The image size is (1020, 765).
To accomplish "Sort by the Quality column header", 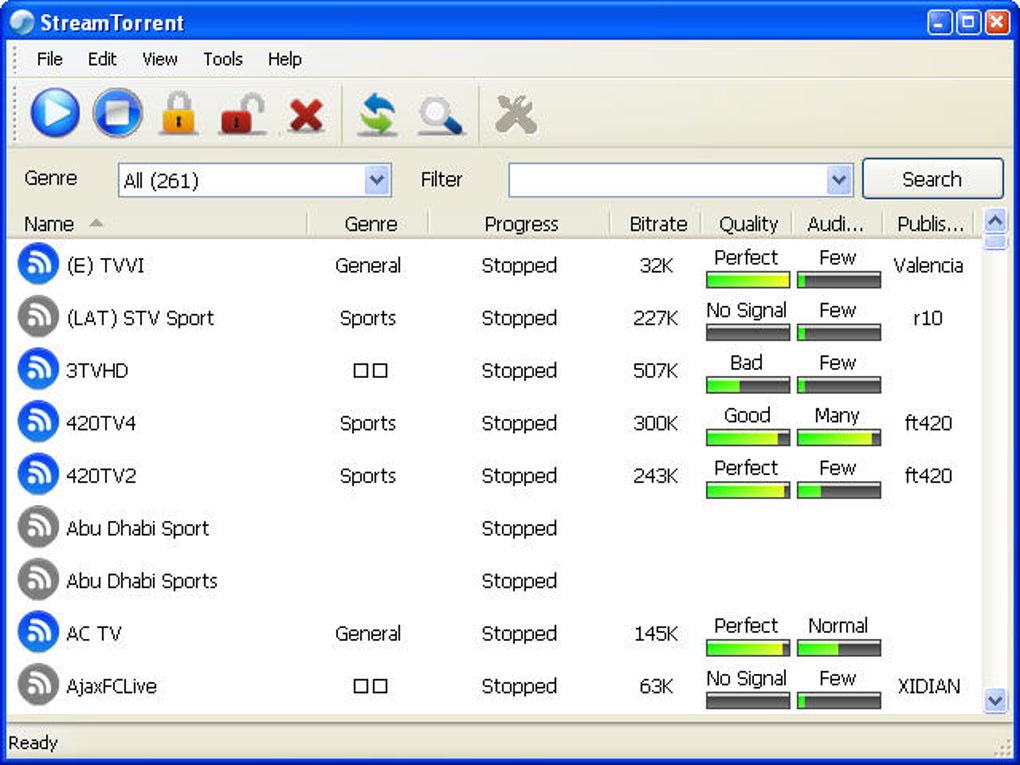I will pyautogui.click(x=748, y=224).
